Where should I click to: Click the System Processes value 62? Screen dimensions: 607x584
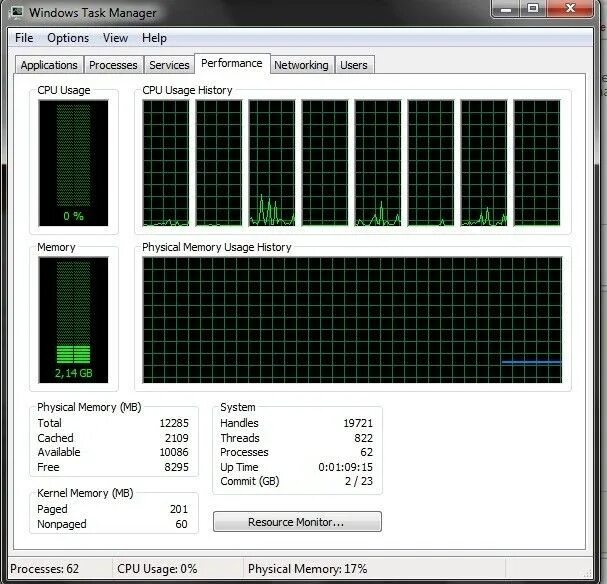(x=367, y=452)
